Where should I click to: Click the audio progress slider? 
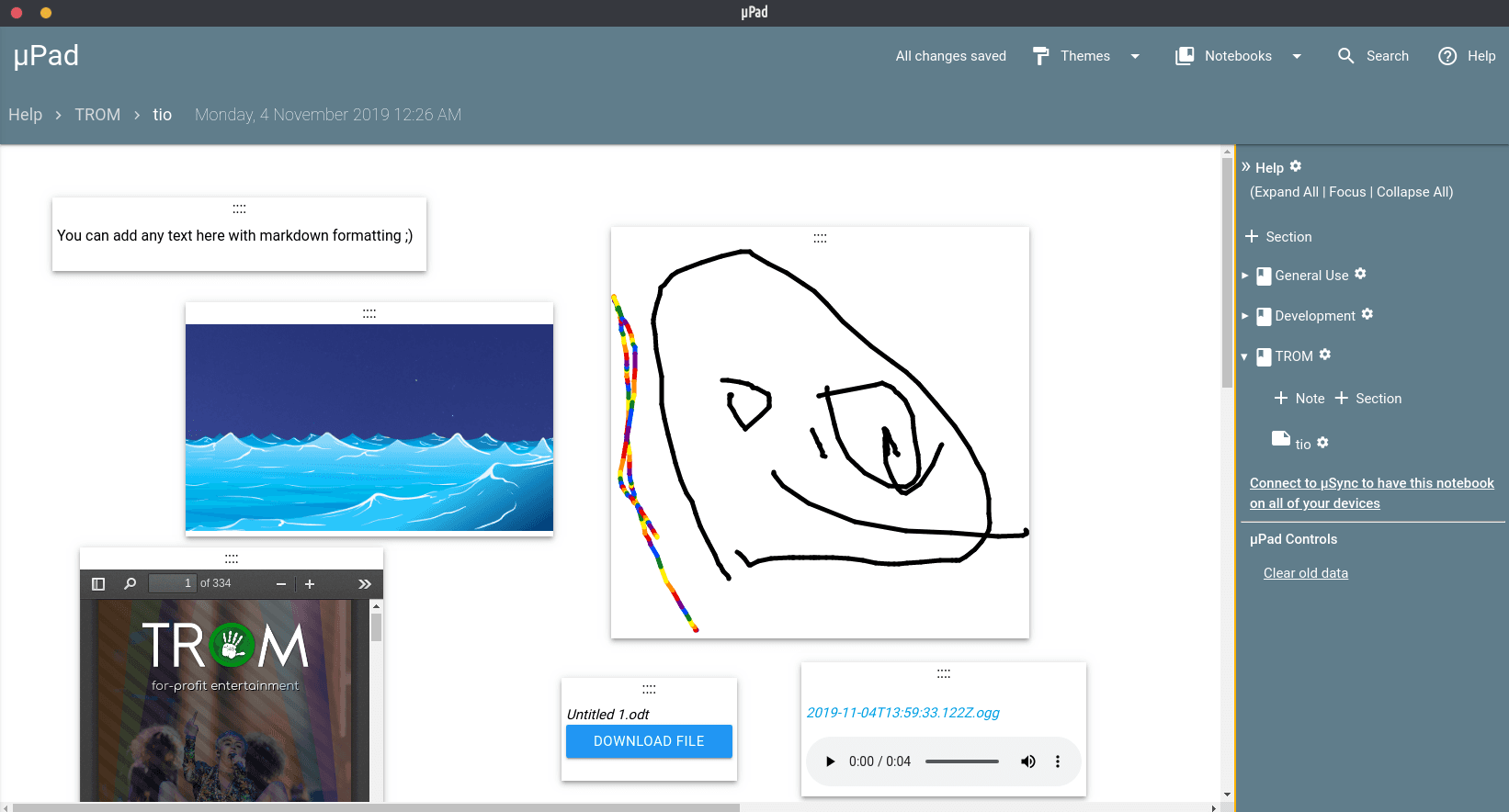pyautogui.click(x=961, y=761)
